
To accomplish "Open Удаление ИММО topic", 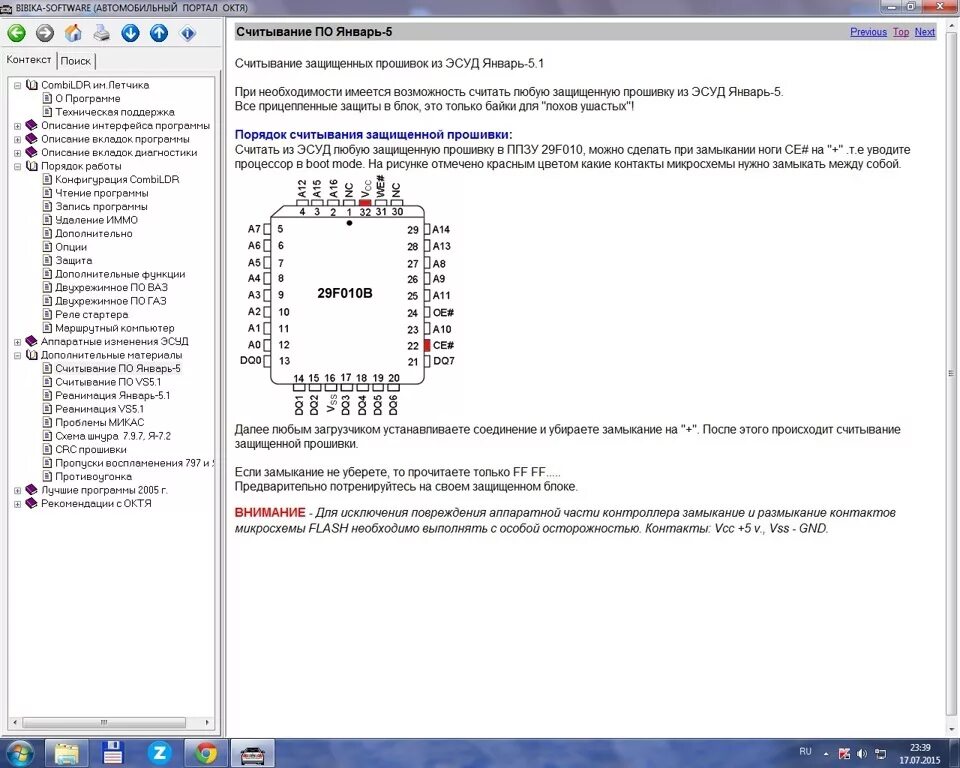I will tap(96, 220).
